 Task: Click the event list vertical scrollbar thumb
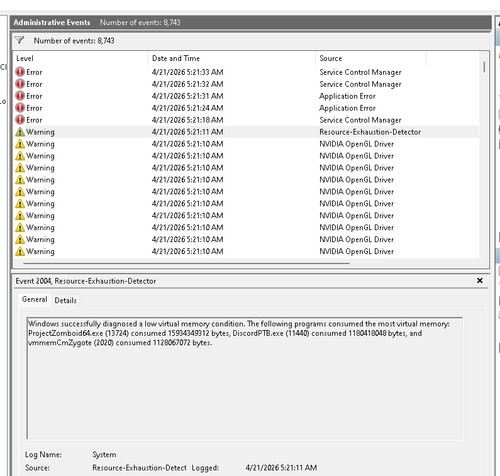coord(484,67)
